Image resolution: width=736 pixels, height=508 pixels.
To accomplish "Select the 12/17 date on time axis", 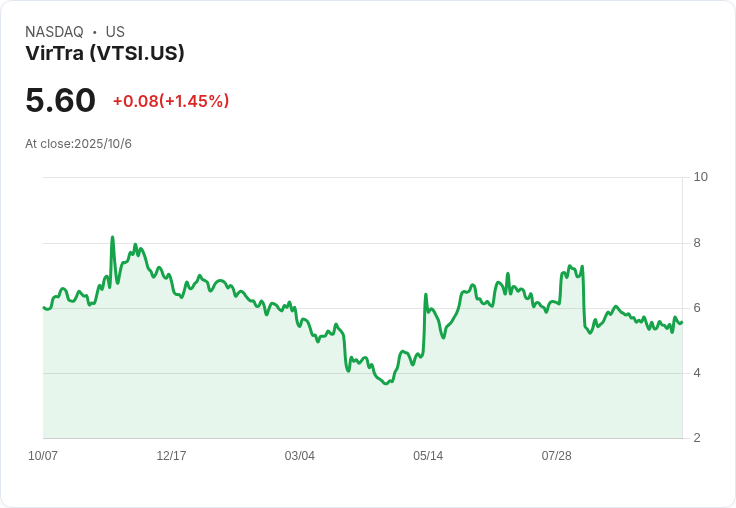I will pyautogui.click(x=171, y=456).
